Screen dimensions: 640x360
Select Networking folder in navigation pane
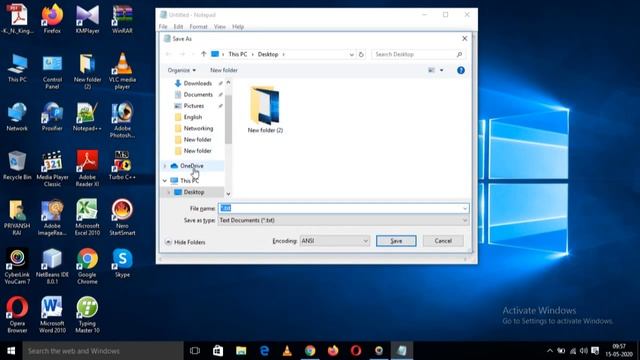pyautogui.click(x=198, y=128)
